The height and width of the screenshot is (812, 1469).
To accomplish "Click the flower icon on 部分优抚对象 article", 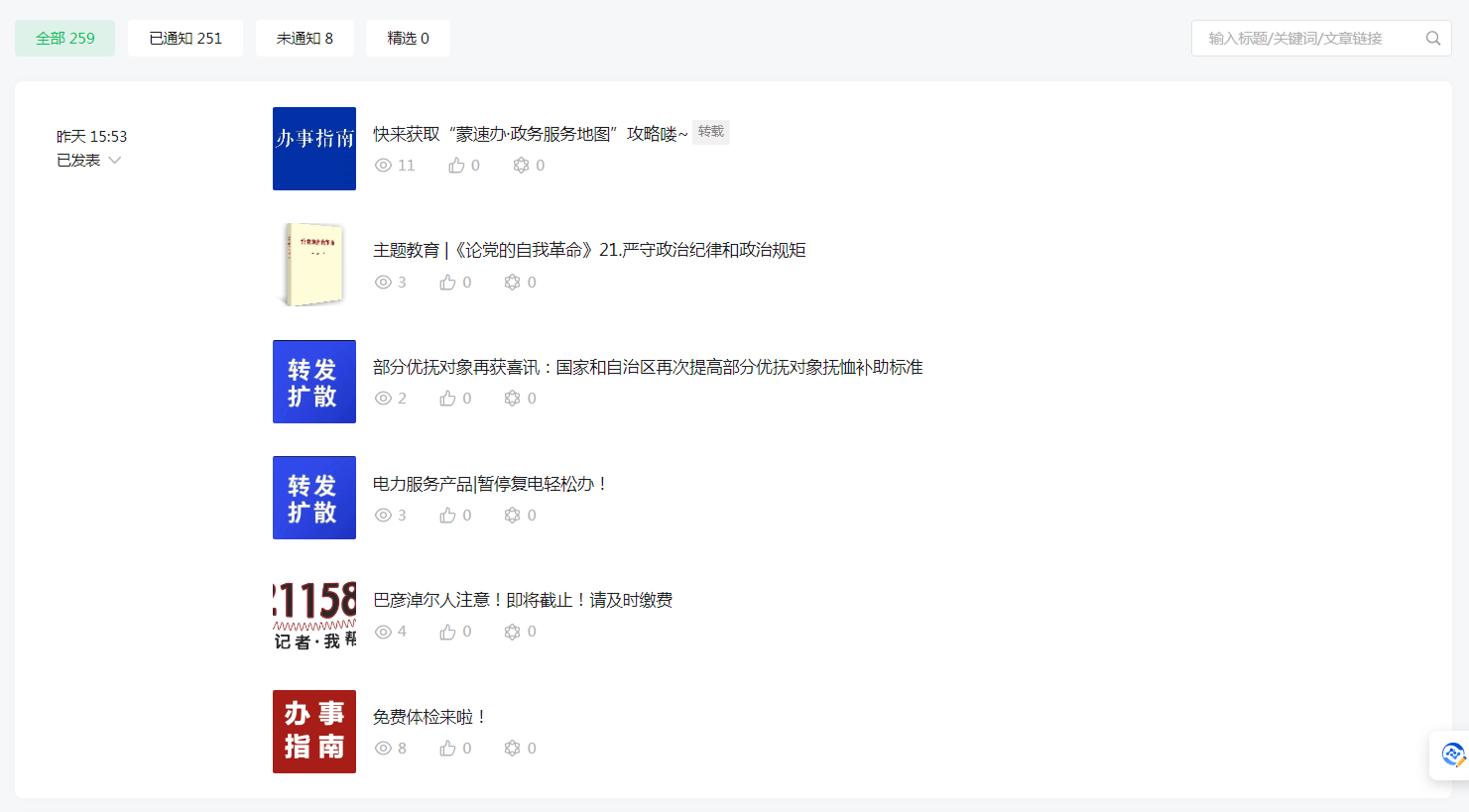I will 513,399.
